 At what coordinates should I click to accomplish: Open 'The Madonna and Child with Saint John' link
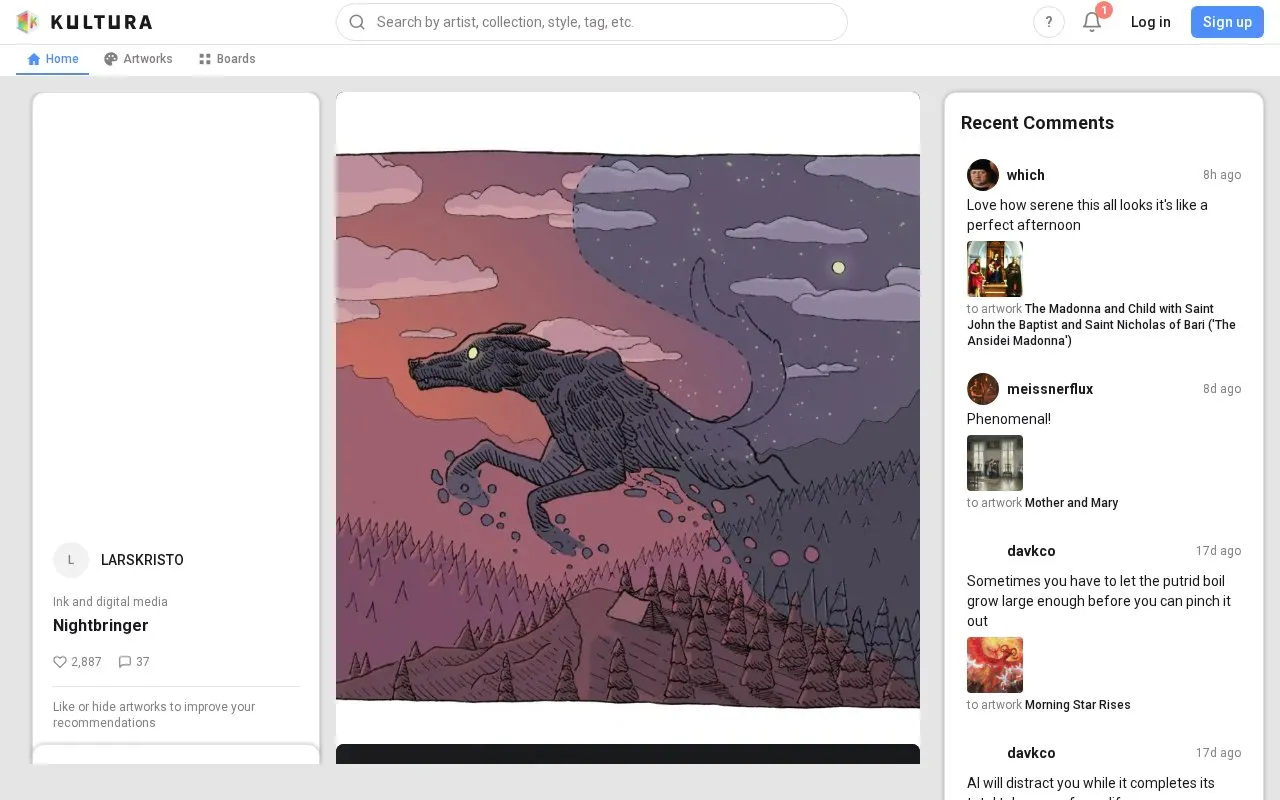tap(1101, 325)
